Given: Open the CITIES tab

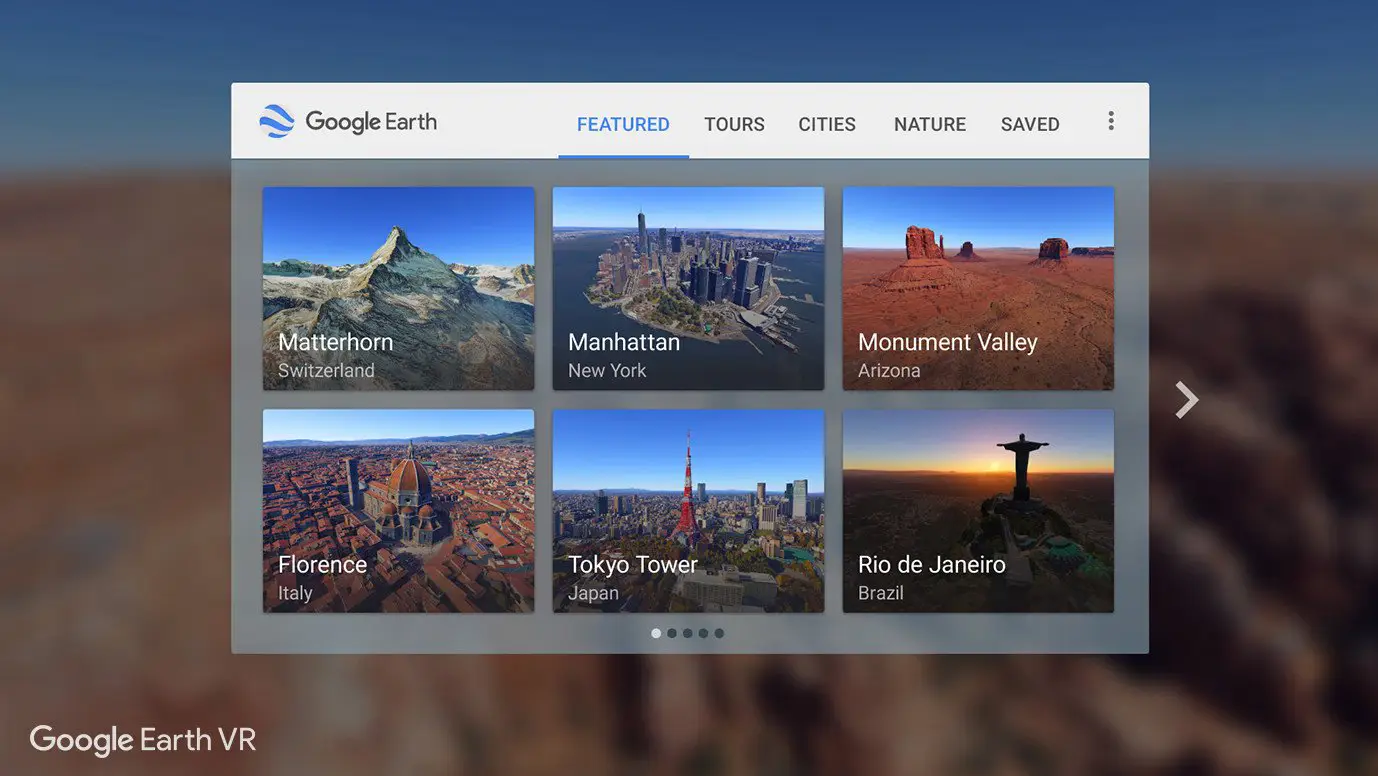Looking at the screenshot, I should (827, 124).
